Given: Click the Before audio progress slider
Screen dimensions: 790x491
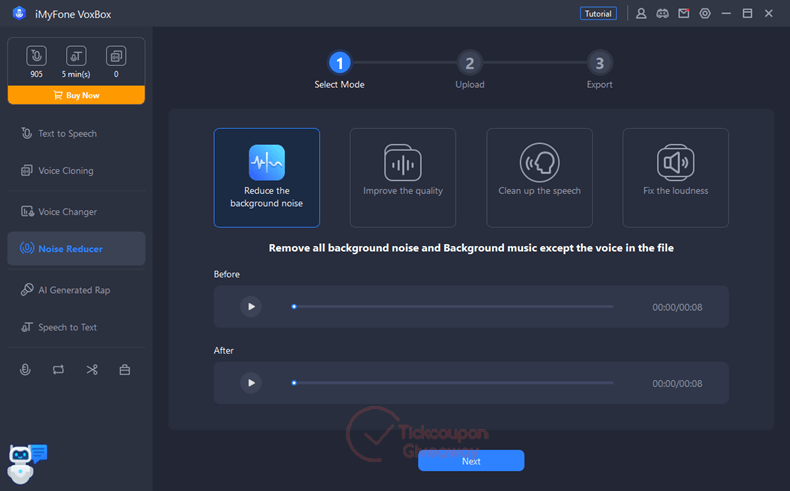Looking at the screenshot, I should (x=453, y=307).
